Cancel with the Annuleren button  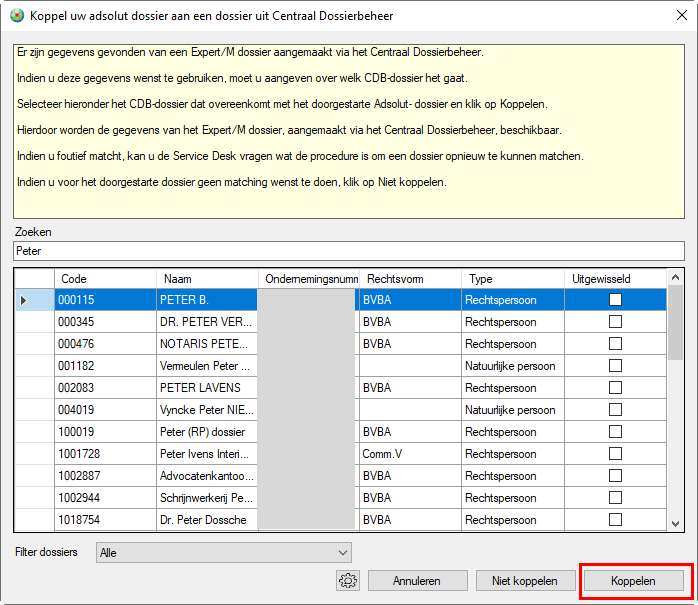click(x=418, y=580)
